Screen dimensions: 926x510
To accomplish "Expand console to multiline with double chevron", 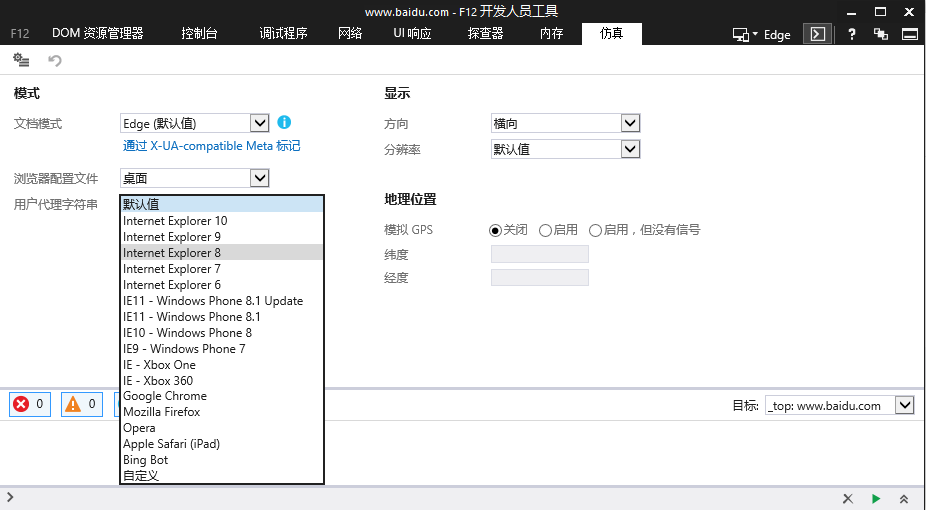I will [904, 499].
